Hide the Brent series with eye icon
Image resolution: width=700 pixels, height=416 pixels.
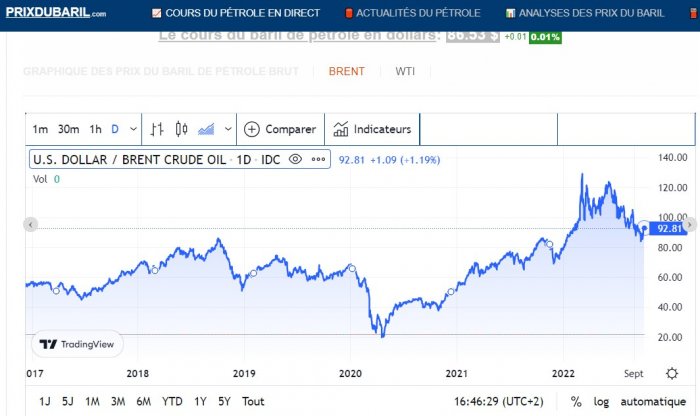295,159
